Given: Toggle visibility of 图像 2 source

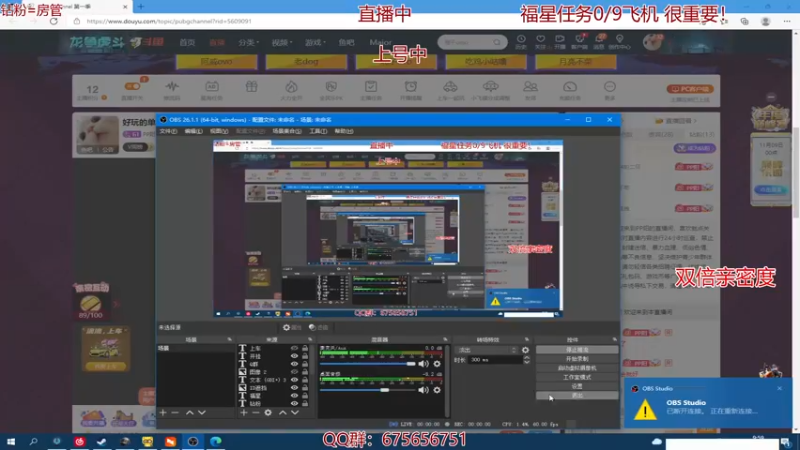Looking at the screenshot, I should tap(294, 372).
